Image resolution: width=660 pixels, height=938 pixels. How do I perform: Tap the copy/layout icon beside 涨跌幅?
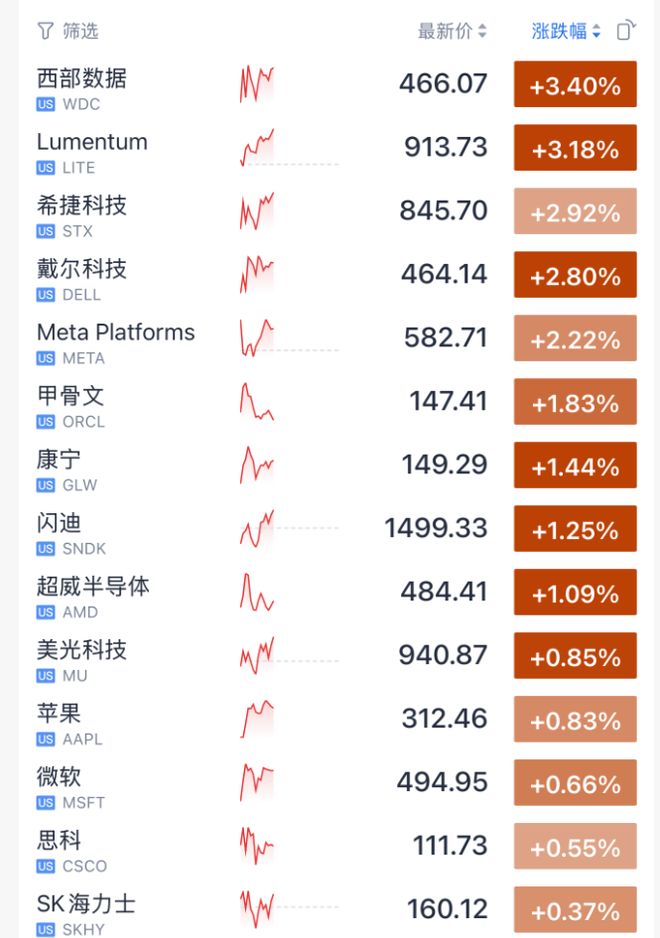coord(626,31)
